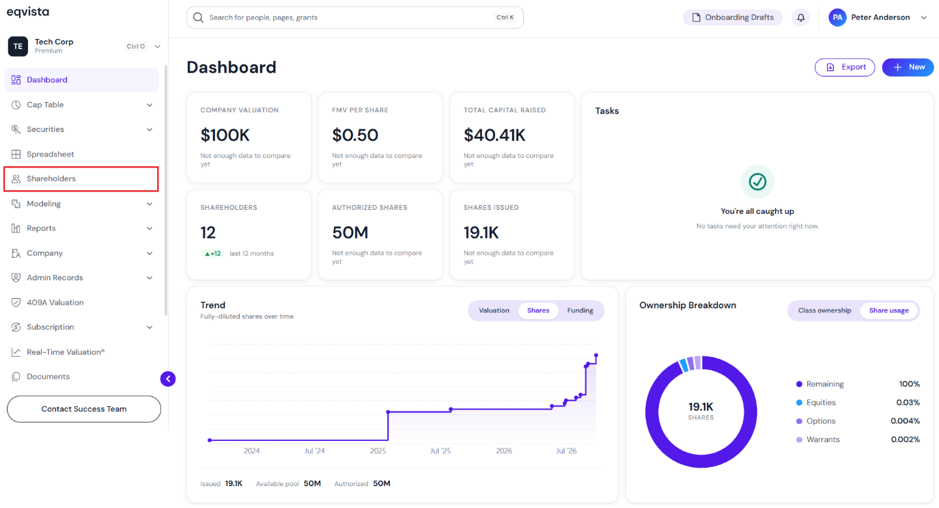Click the Admin Records shield icon
Image resolution: width=939 pixels, height=508 pixels.
pyautogui.click(x=16, y=277)
